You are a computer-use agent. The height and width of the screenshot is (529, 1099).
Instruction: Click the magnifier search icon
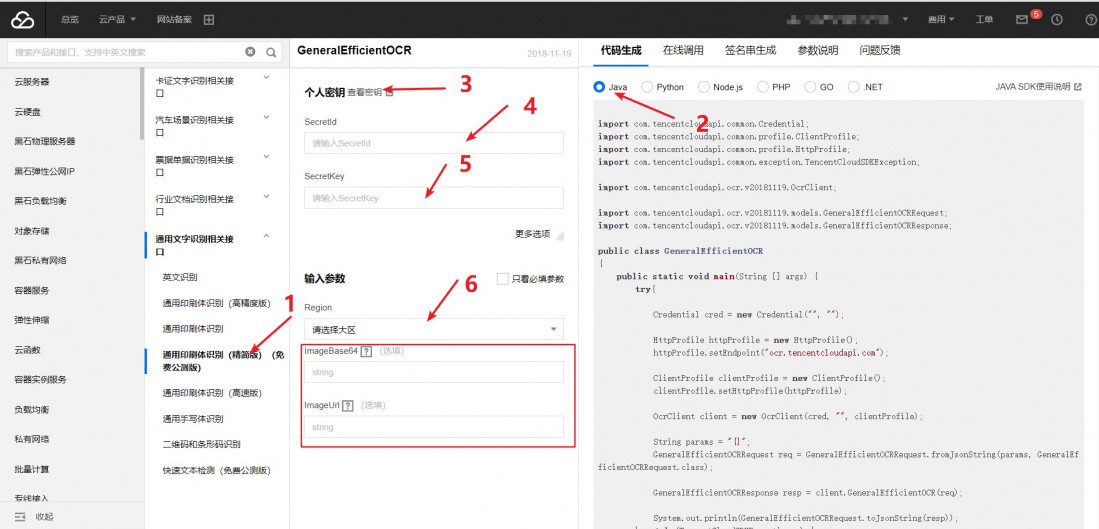pyautogui.click(x=272, y=52)
